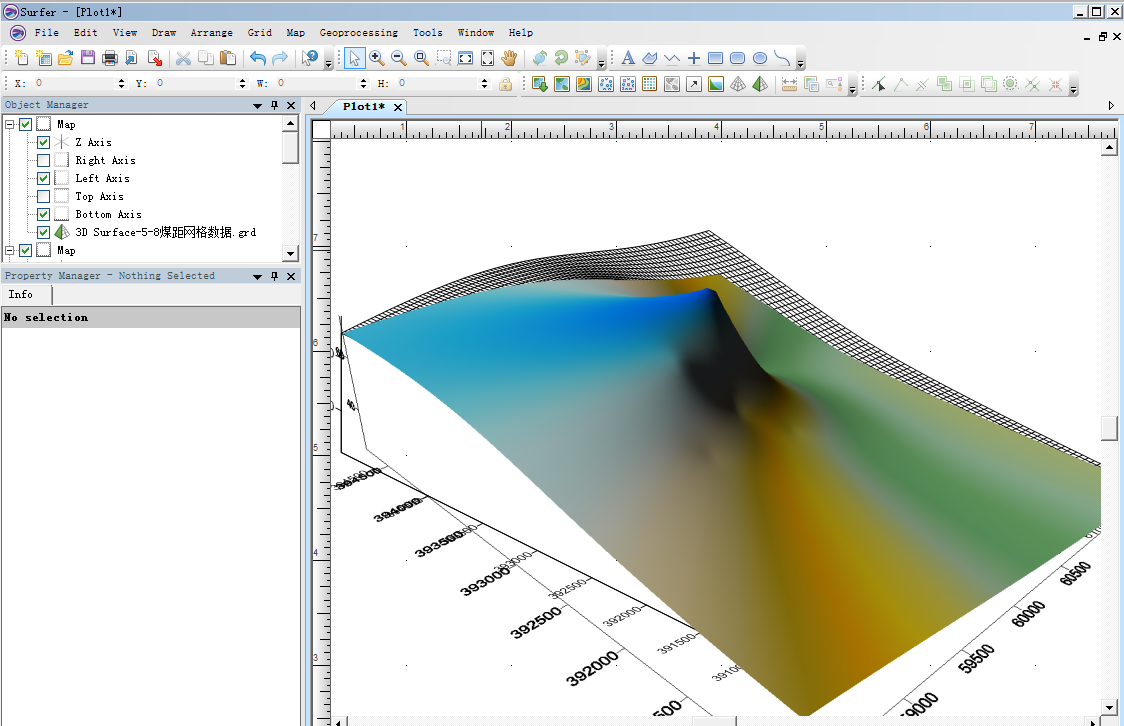Select the Text tool (letter A)
Screen dimensions: 1124x726
[628, 58]
